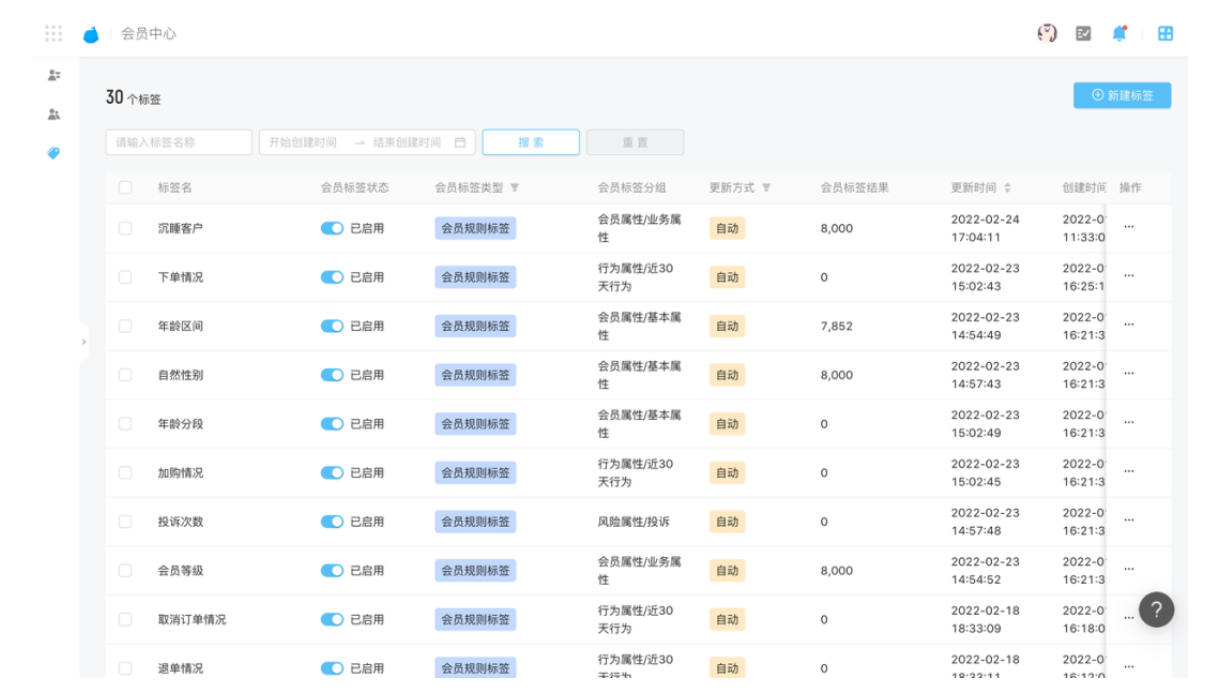Check the select-all checkbox in table header

click(x=125, y=187)
